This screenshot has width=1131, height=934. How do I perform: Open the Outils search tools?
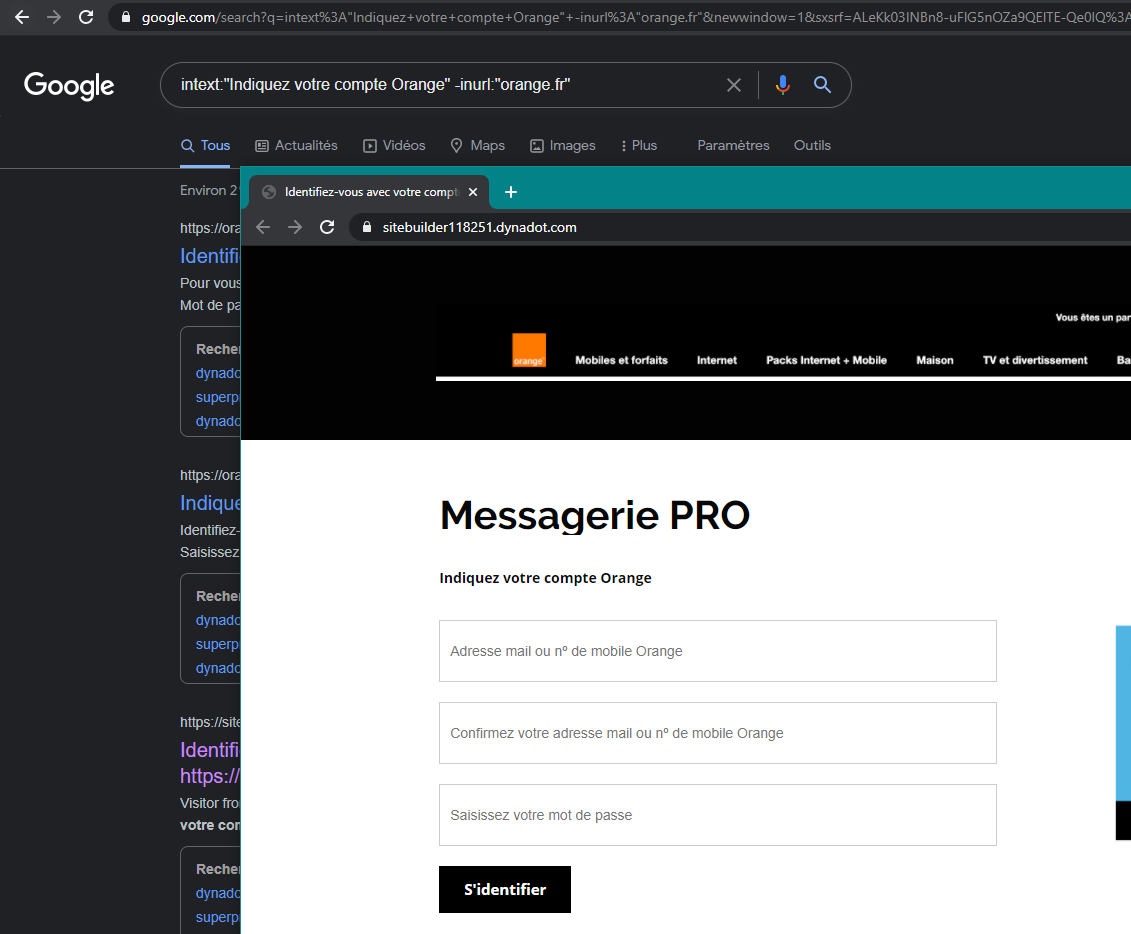[812, 145]
